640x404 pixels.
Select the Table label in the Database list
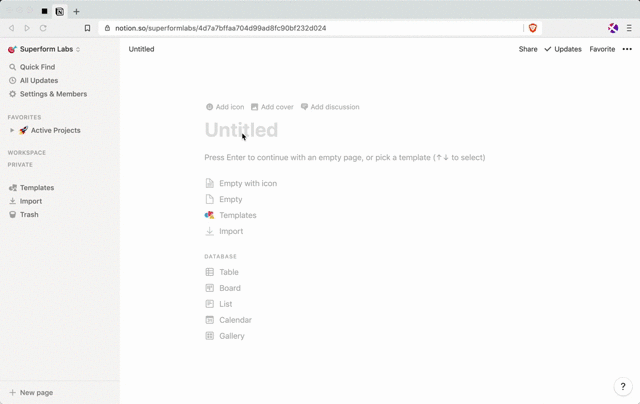(229, 272)
